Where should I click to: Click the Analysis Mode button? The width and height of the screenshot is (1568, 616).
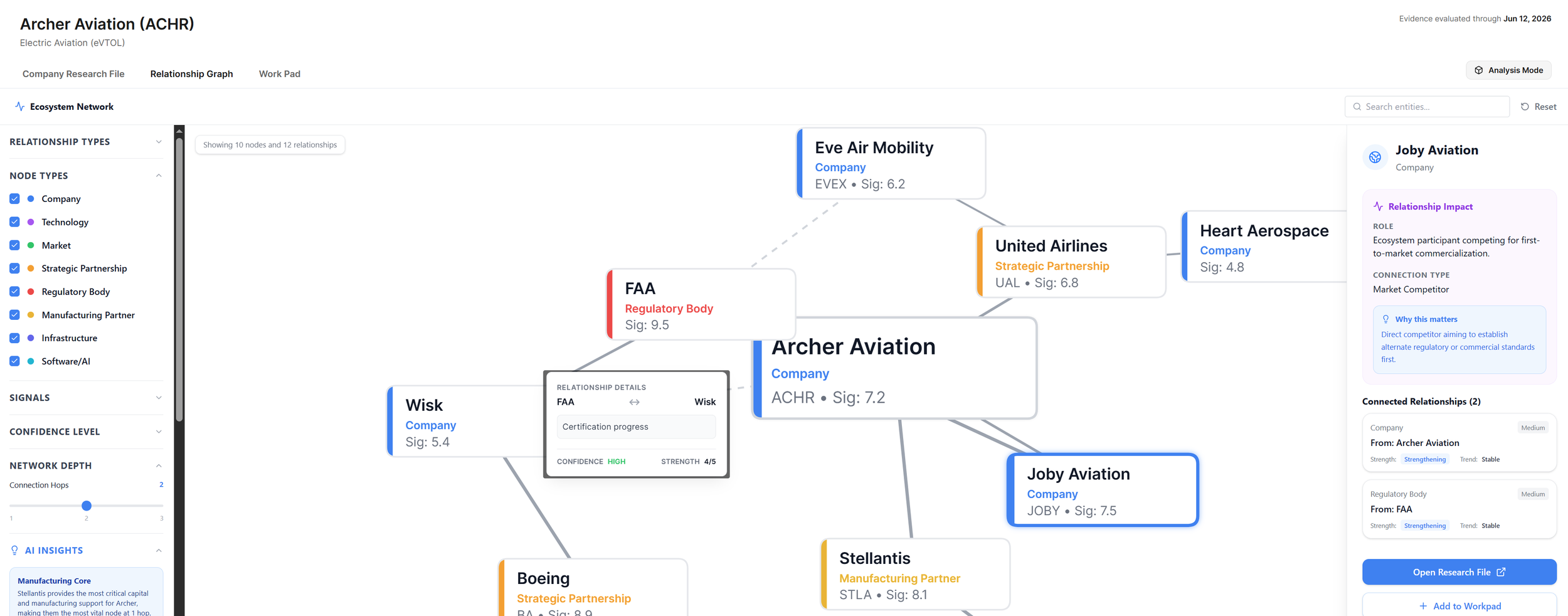[x=1508, y=70]
